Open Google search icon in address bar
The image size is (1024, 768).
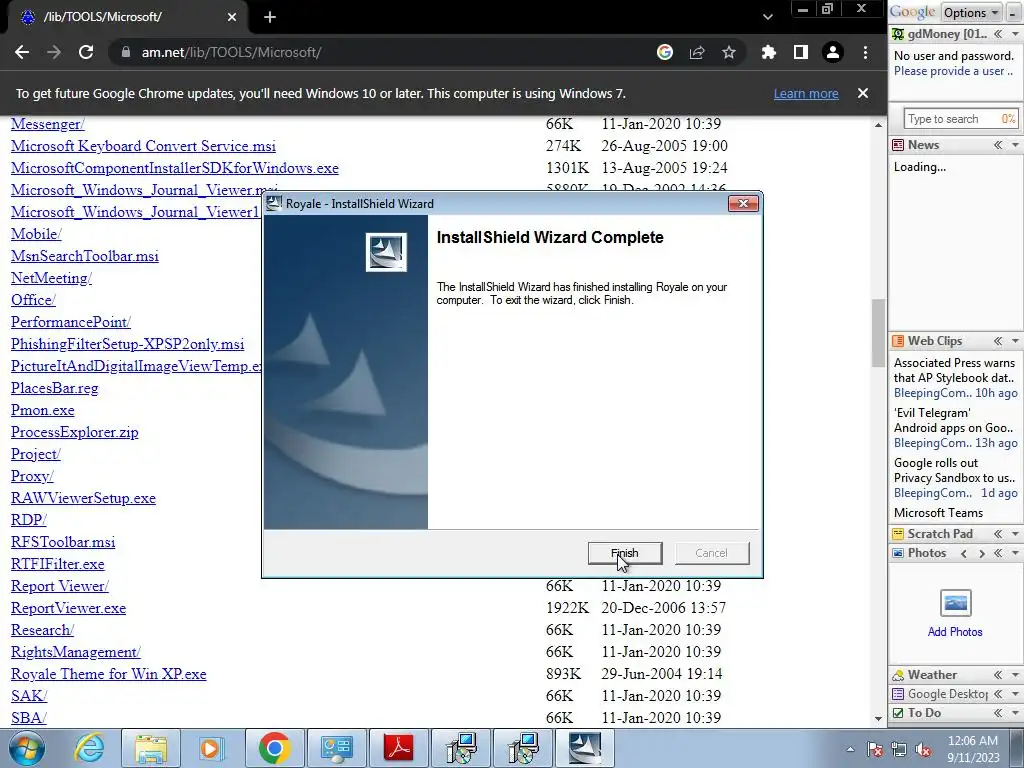[x=665, y=52]
